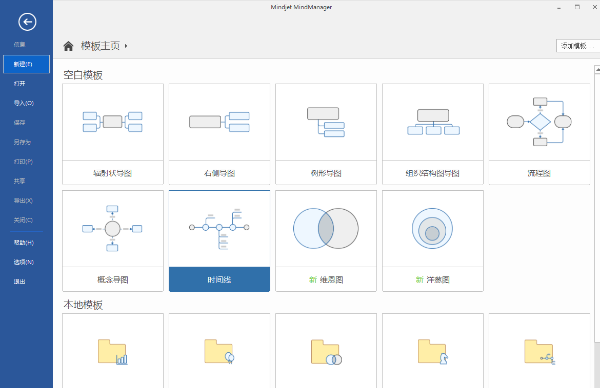Screen dimensions: 600x388
Task: Select the flowchart (流程图) template icon
Action: [x=539, y=121]
